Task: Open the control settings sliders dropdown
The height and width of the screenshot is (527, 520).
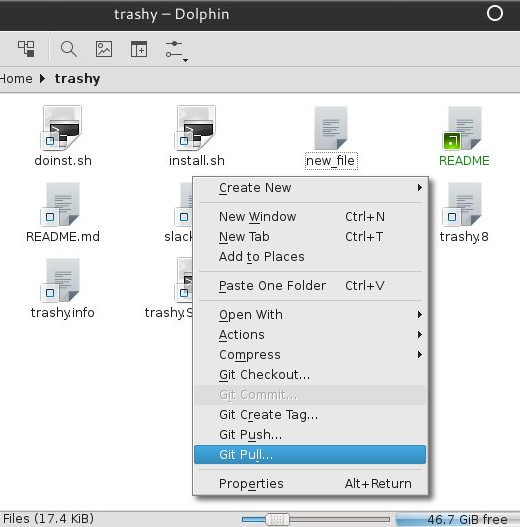Action: click(176, 51)
